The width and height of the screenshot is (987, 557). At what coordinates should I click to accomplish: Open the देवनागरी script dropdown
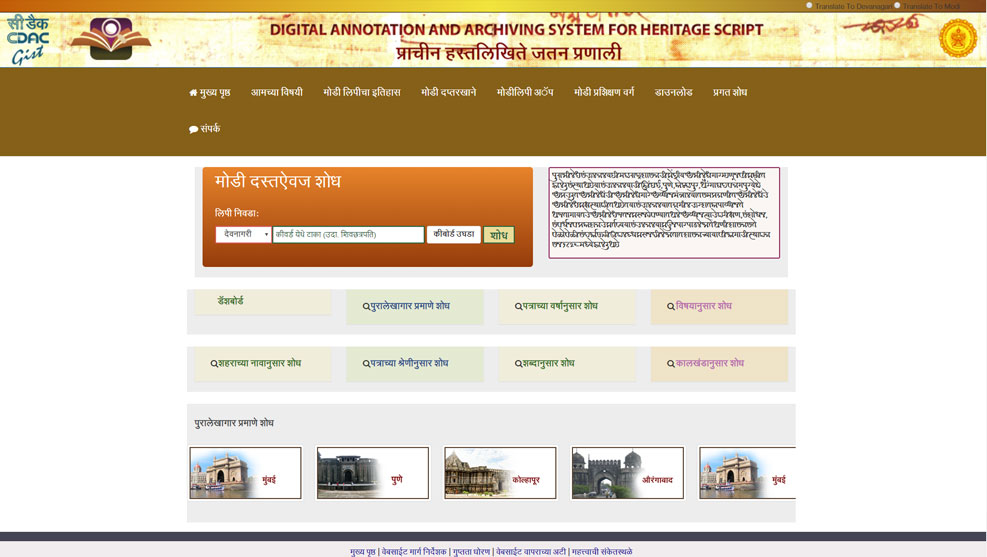[243, 234]
